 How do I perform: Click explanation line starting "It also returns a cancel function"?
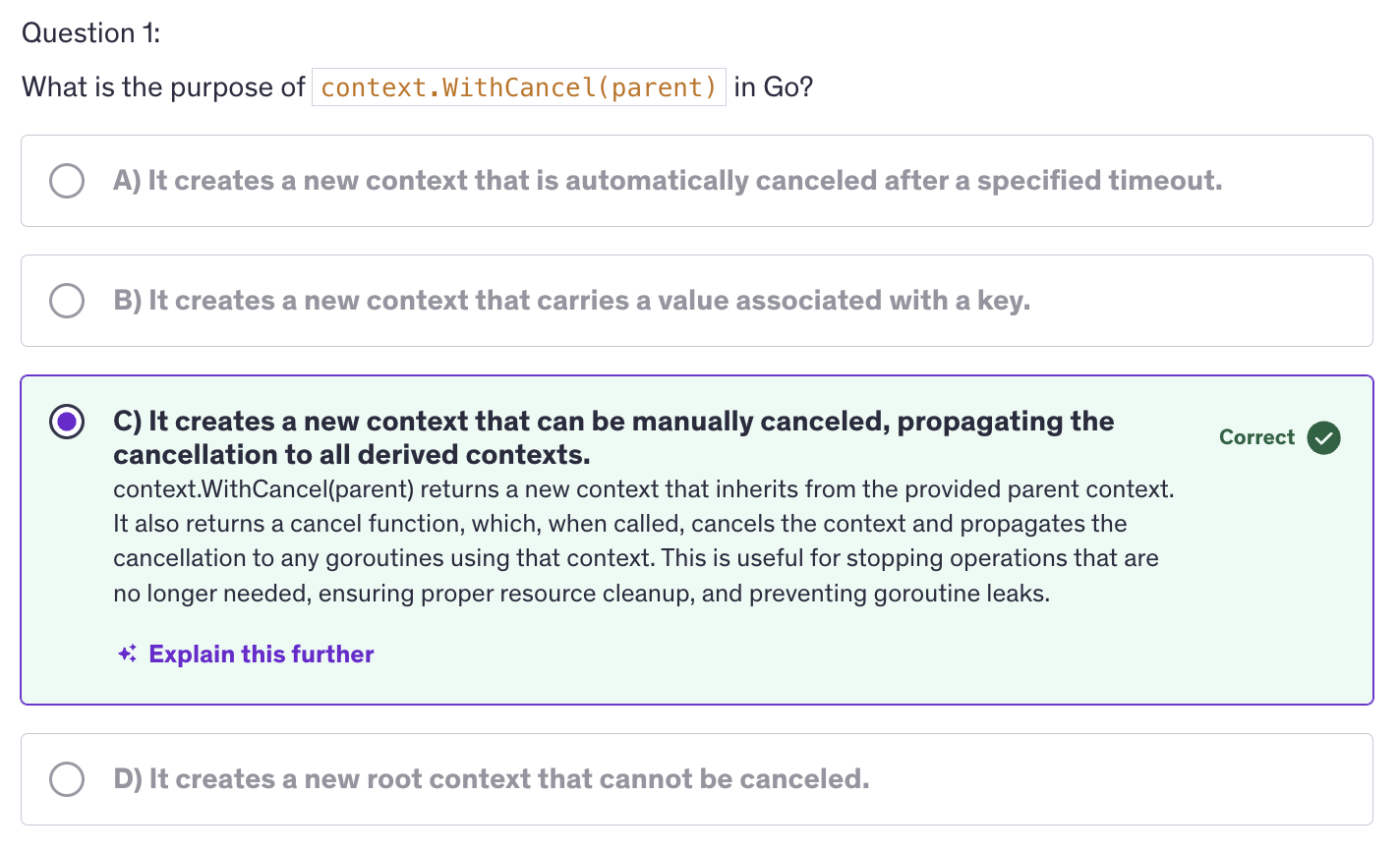click(619, 524)
